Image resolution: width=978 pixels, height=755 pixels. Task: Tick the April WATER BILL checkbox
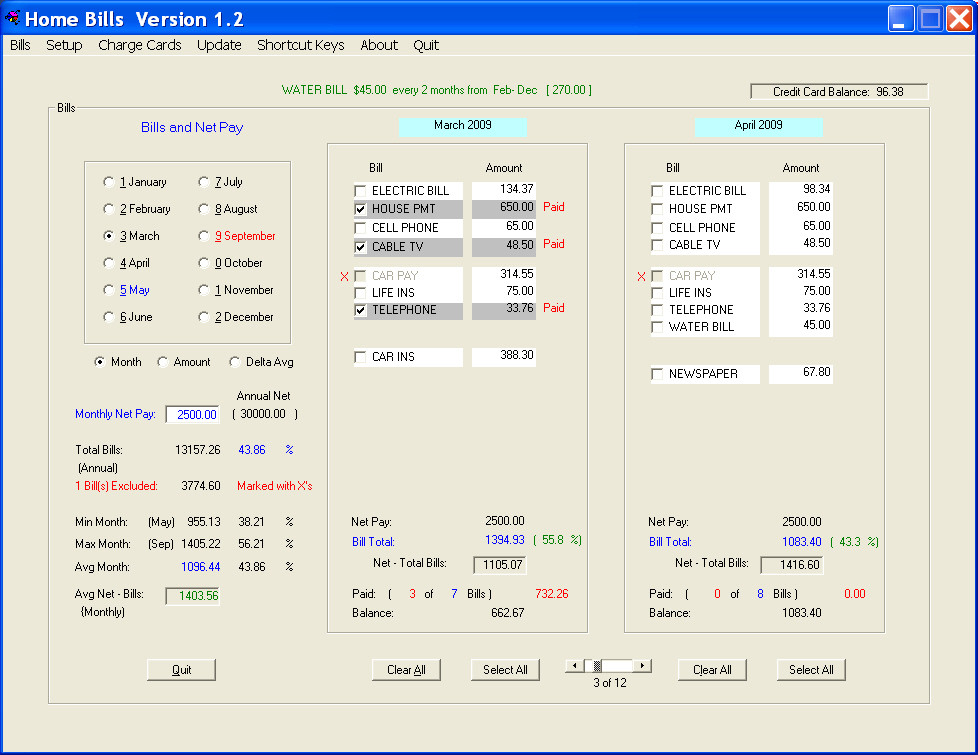657,327
